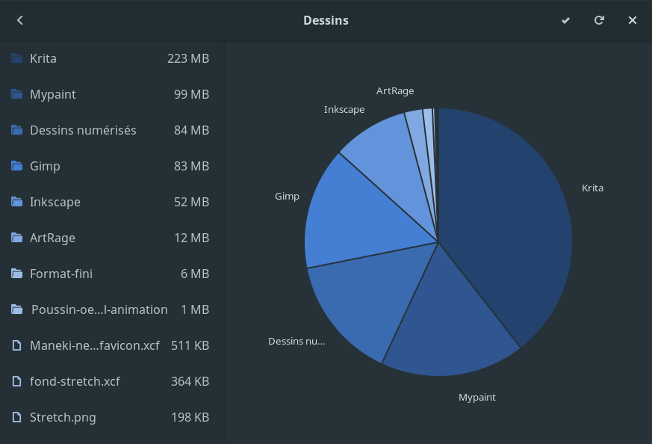The height and width of the screenshot is (444, 652).
Task: Click the Dessins numérisés folder icon
Action: pyautogui.click(x=17, y=130)
